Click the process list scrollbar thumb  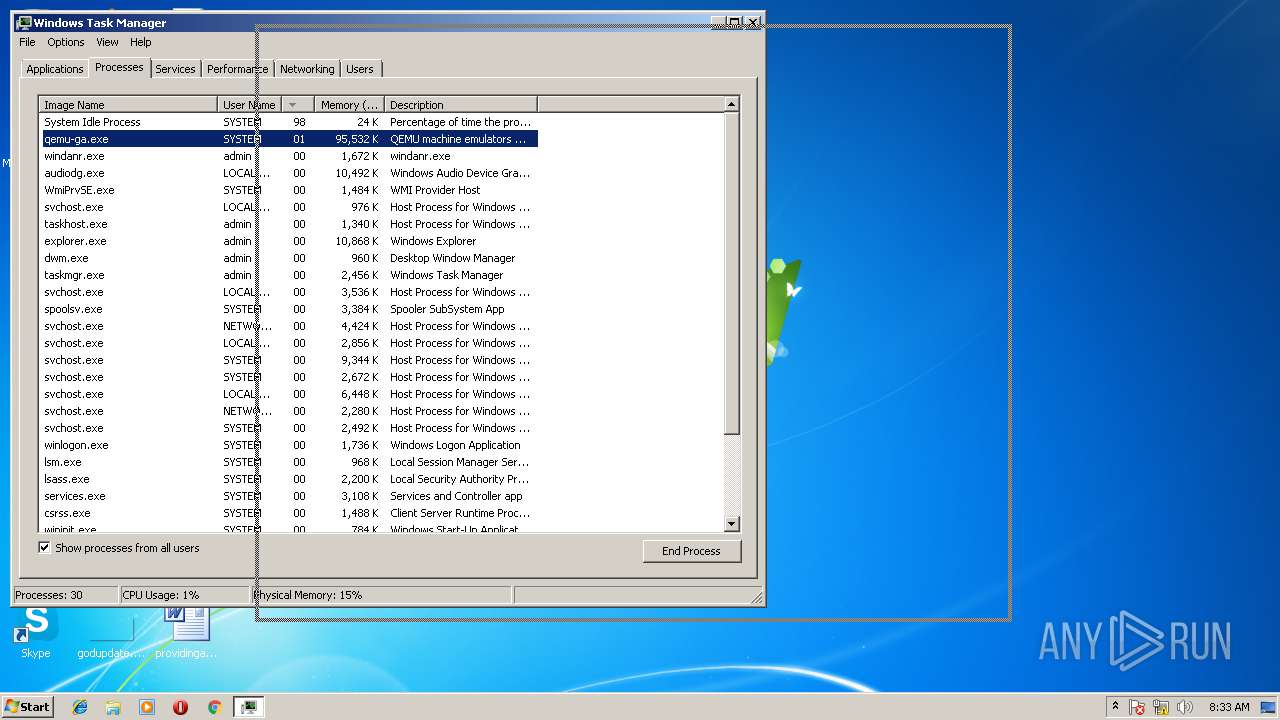click(x=732, y=274)
